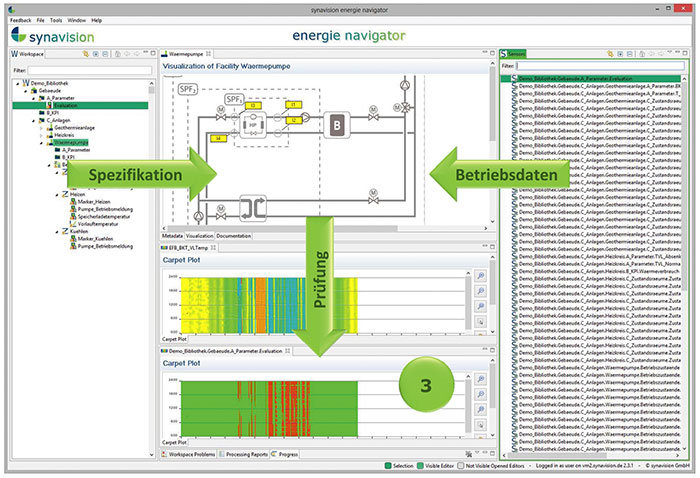Maximize the Sensors panel view

pyautogui.click(x=685, y=53)
